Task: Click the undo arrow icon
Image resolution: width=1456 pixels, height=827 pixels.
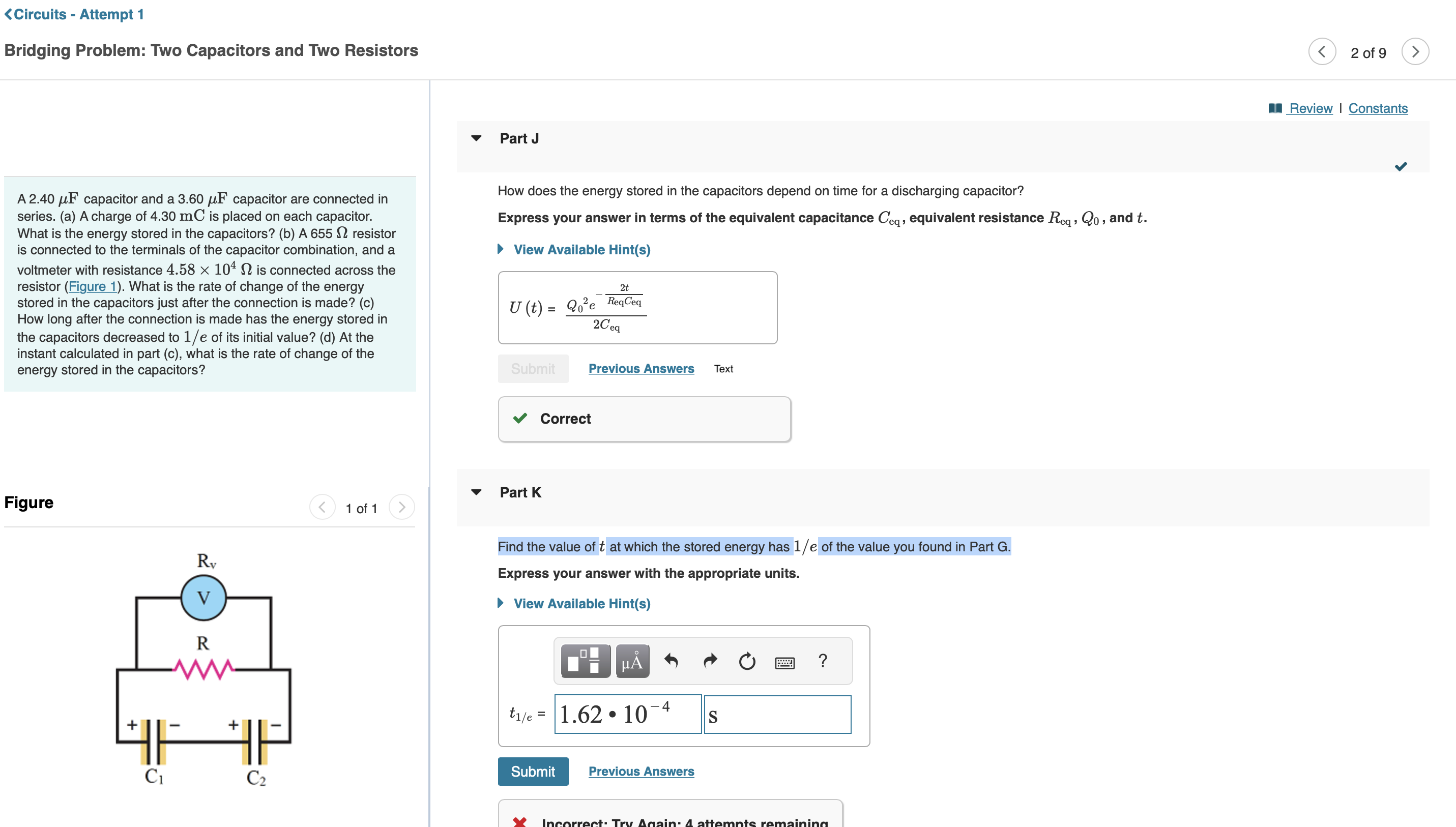Action: point(671,661)
